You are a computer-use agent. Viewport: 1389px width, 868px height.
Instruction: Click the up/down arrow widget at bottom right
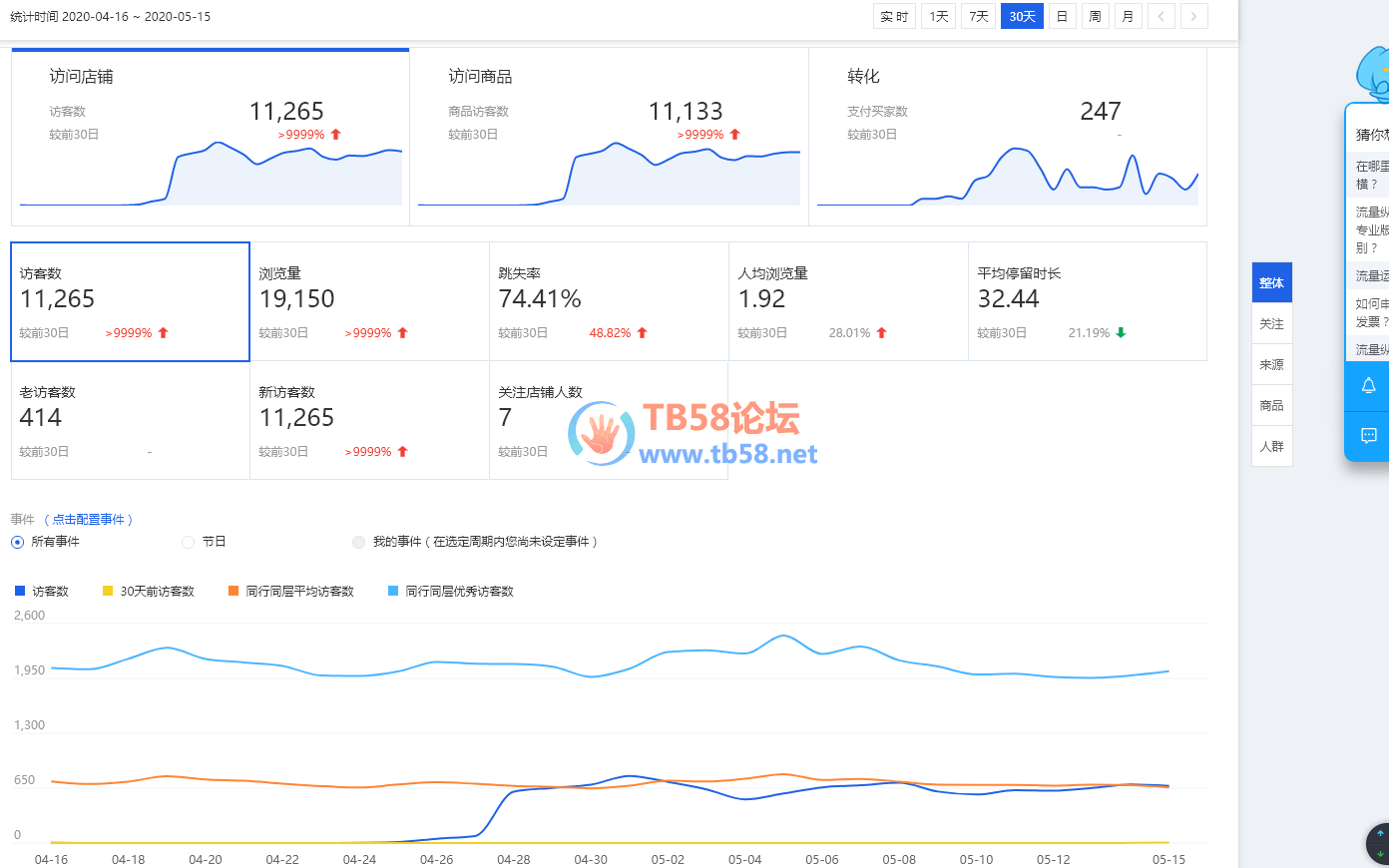tap(1379, 844)
